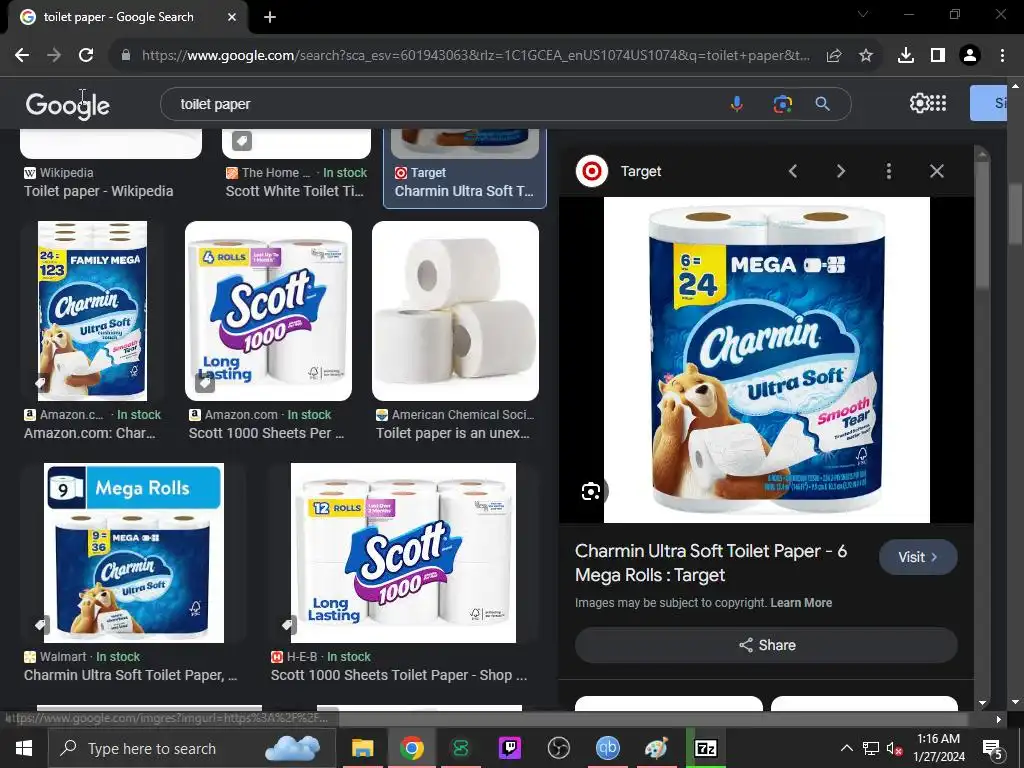The width and height of the screenshot is (1024, 768).
Task: Open the notification center icon
Action: [x=993, y=748]
